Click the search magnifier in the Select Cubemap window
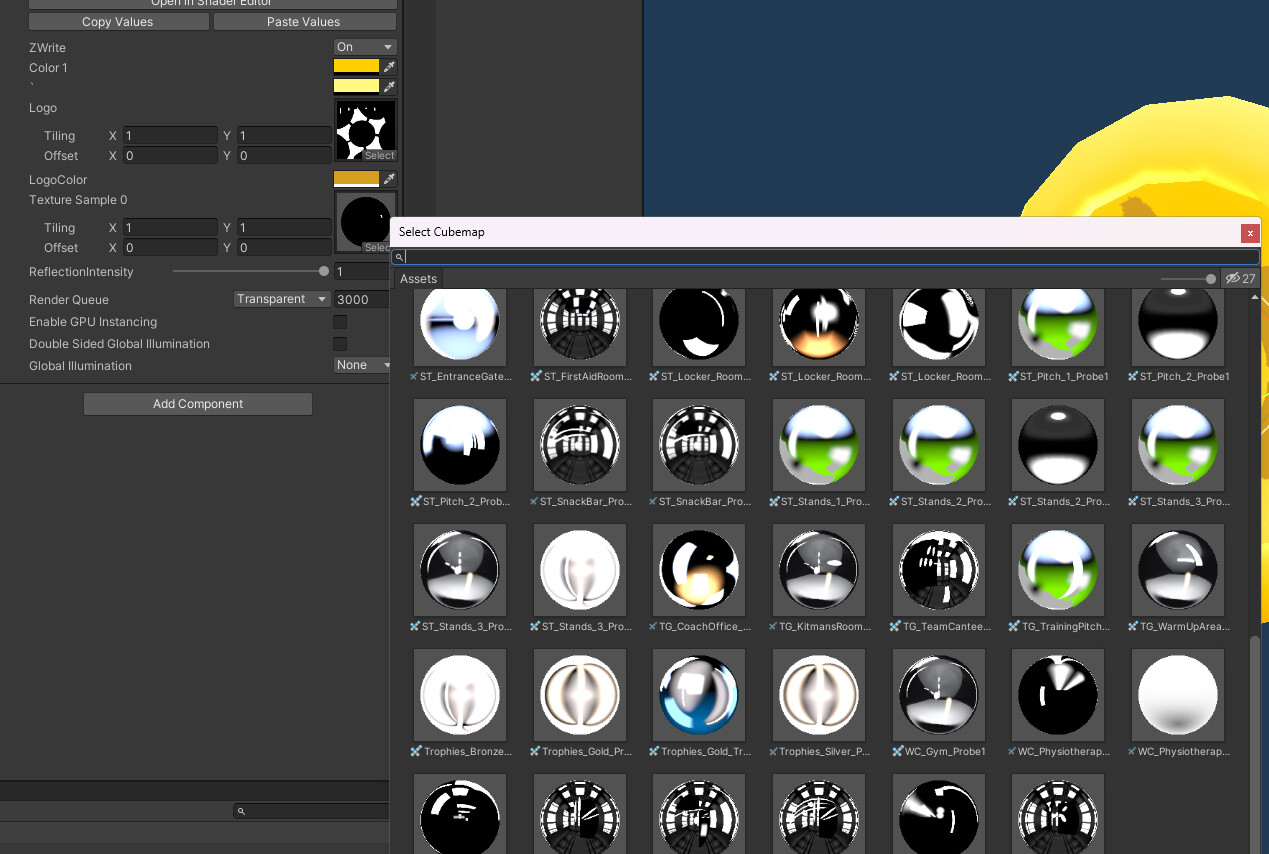Screen dimensions: 1269x854 [399, 256]
